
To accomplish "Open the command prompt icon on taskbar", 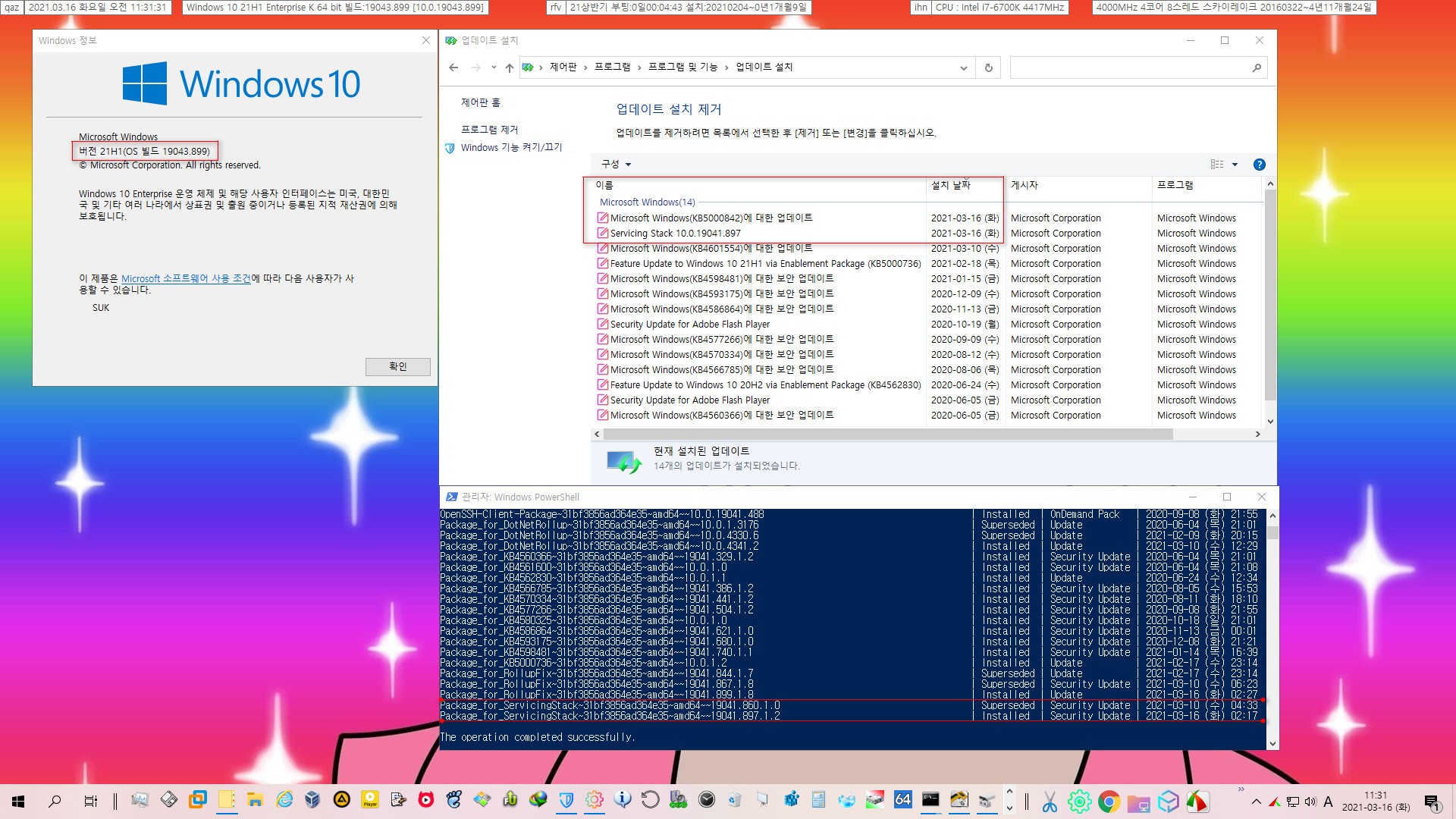I will point(930,800).
